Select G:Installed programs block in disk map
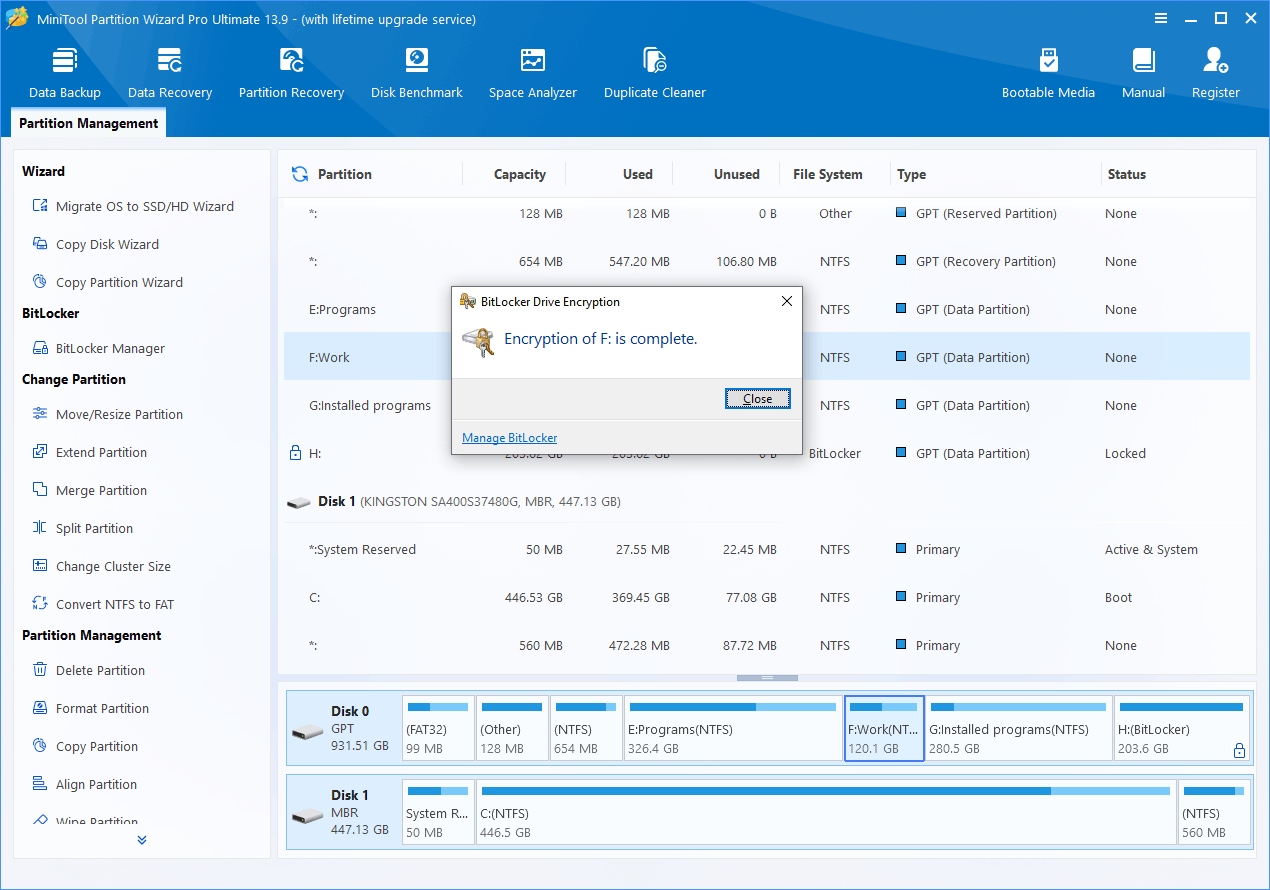The image size is (1270, 890). [x=1019, y=729]
